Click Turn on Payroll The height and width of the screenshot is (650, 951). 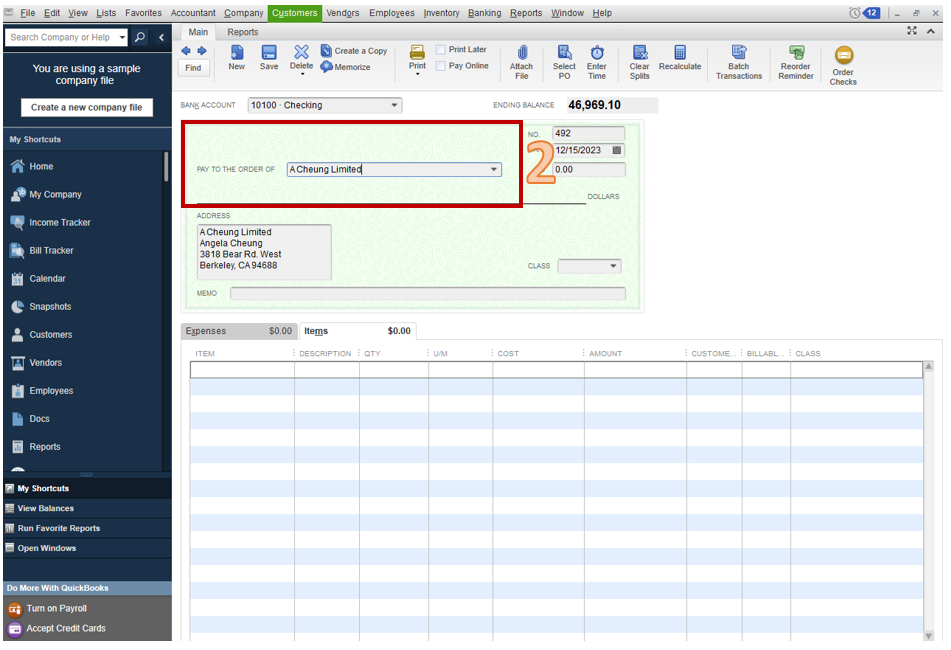point(56,609)
